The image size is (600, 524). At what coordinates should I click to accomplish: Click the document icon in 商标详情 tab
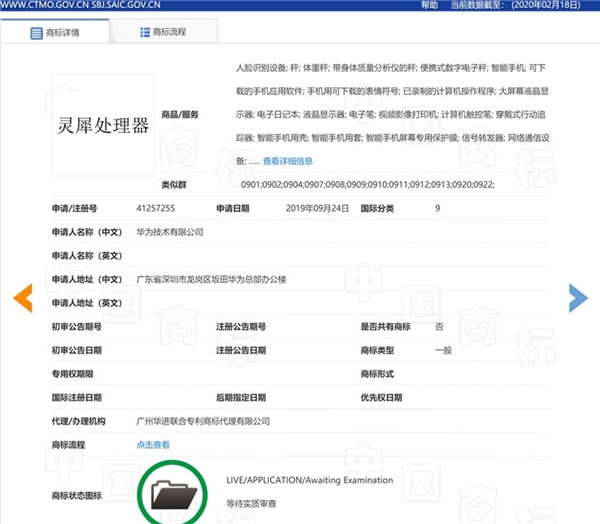click(x=36, y=33)
